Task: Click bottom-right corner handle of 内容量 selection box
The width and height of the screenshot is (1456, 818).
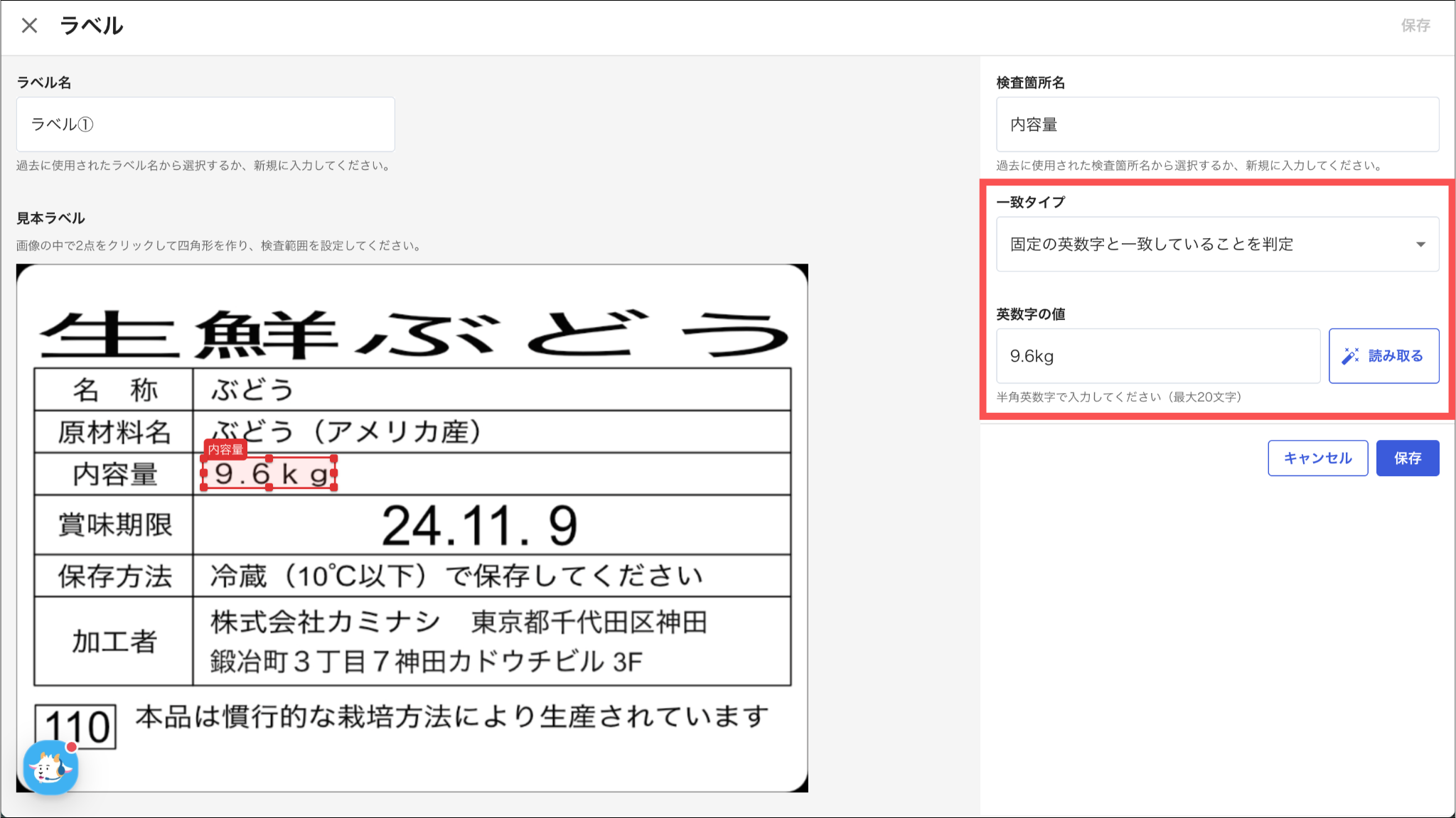Action: (334, 488)
